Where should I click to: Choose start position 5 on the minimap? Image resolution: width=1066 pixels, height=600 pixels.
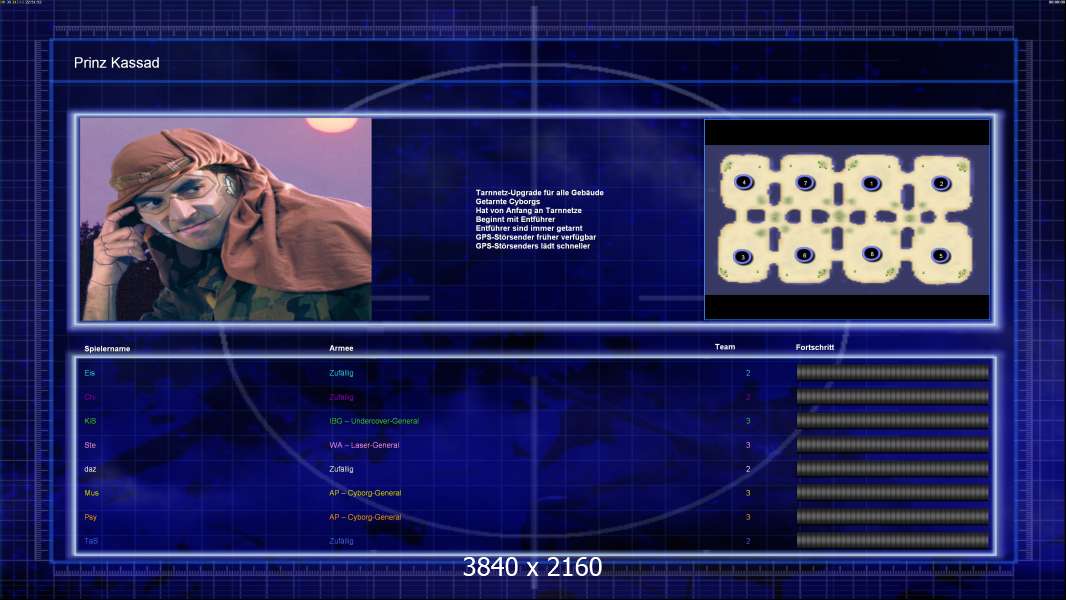click(941, 255)
